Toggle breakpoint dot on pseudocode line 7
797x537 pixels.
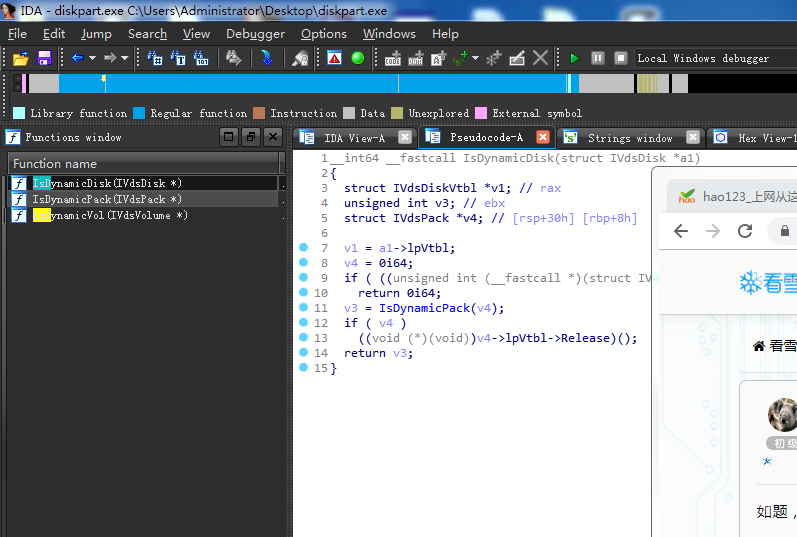point(303,247)
